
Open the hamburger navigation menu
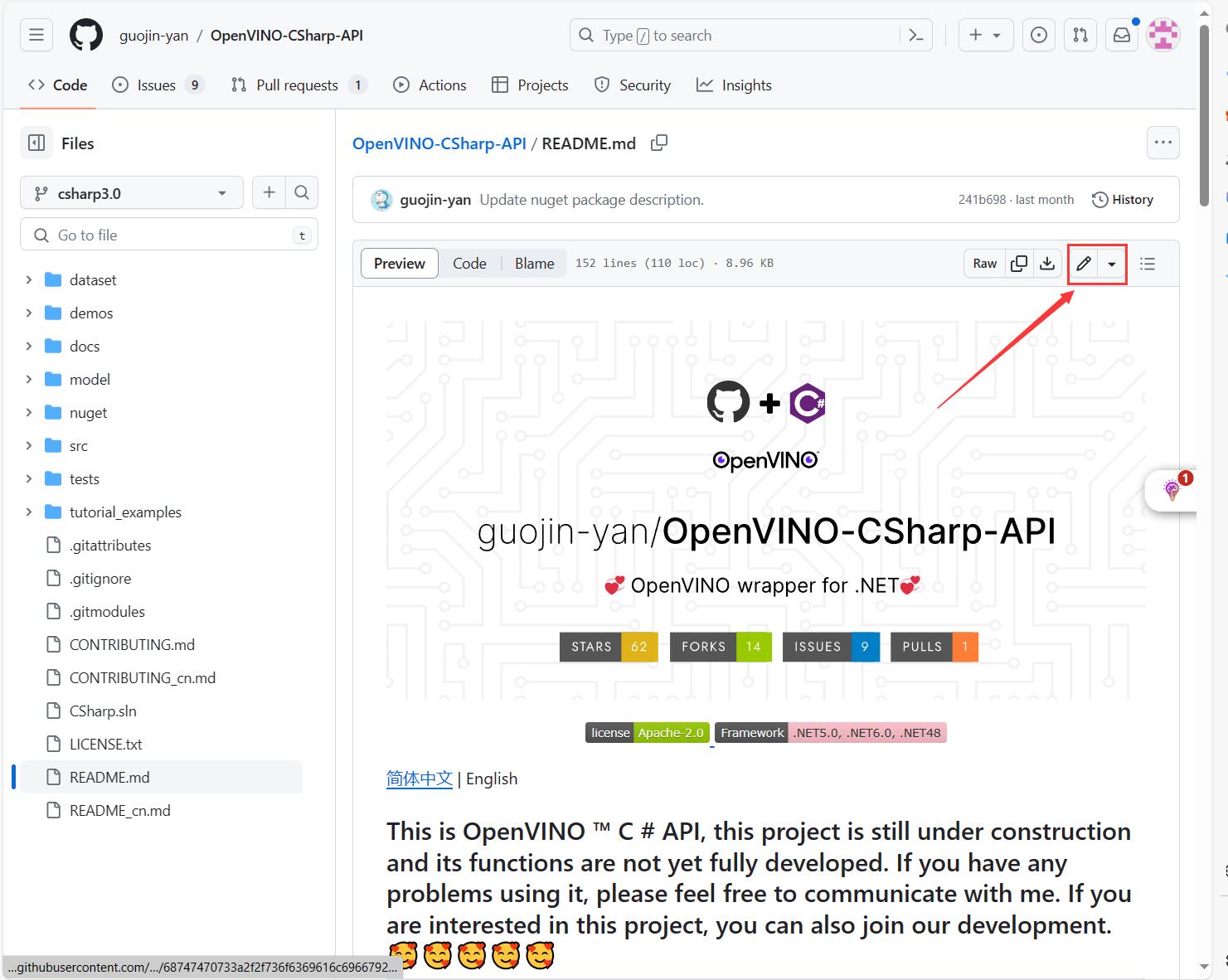coord(36,35)
